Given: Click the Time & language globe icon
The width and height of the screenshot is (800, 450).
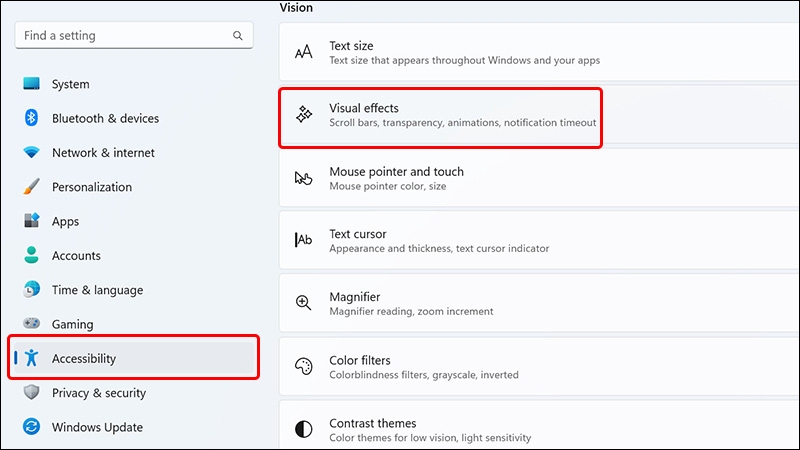Looking at the screenshot, I should (x=32, y=290).
